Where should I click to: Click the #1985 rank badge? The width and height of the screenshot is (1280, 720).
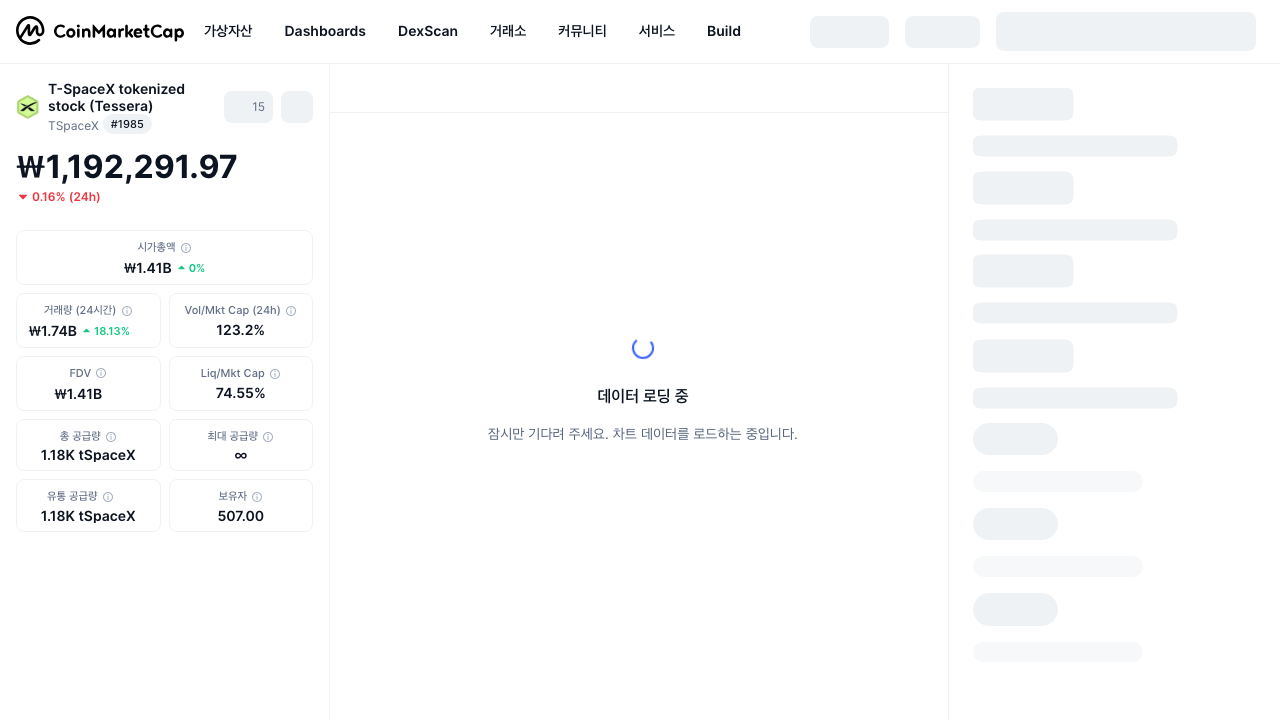pyautogui.click(x=127, y=124)
